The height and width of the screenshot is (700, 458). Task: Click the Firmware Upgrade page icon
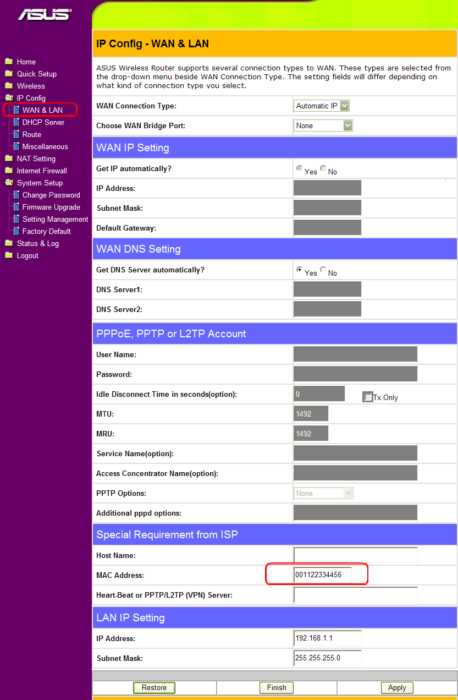point(16,207)
